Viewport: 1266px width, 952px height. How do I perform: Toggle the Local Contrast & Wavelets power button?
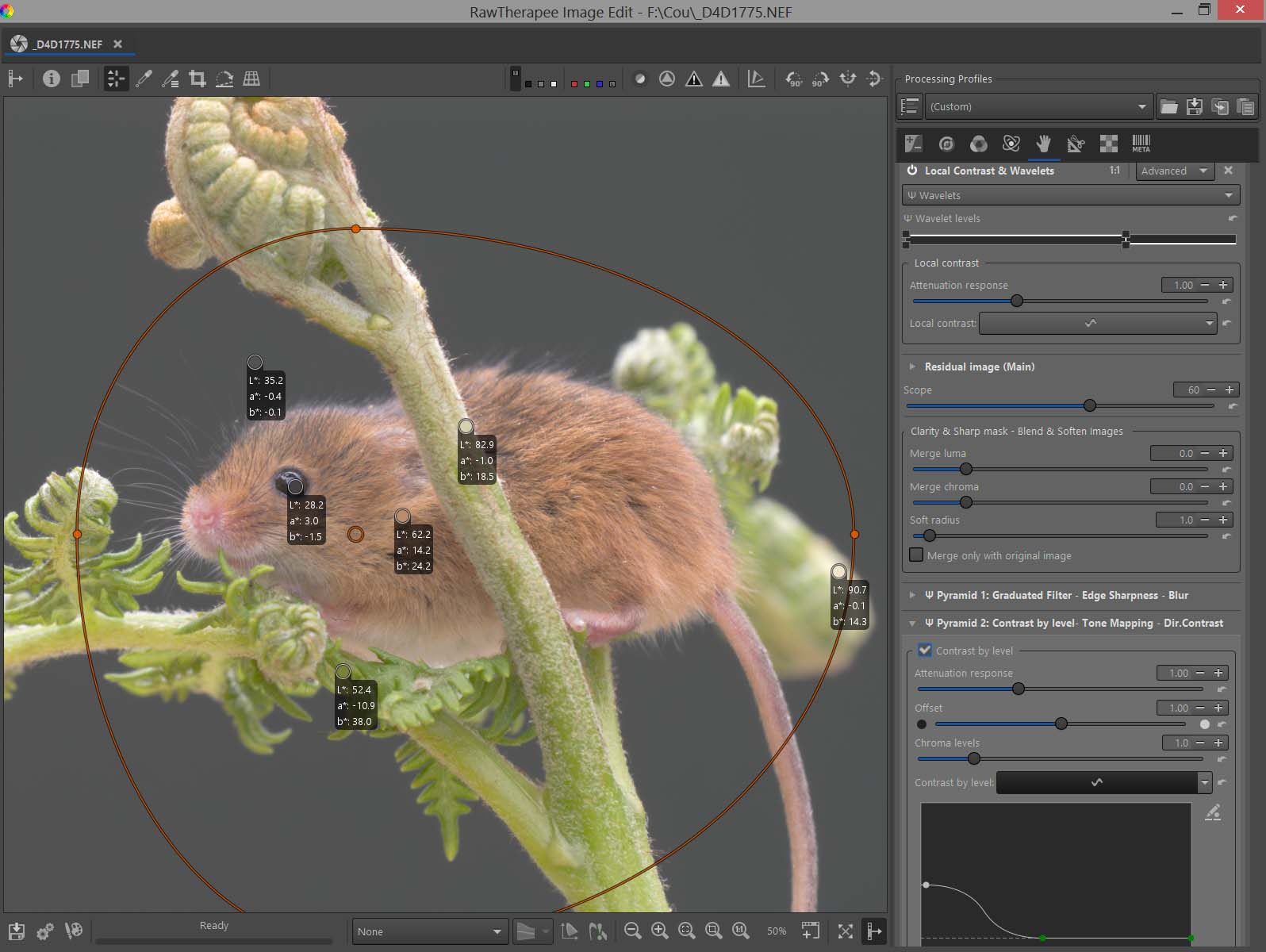[912, 171]
